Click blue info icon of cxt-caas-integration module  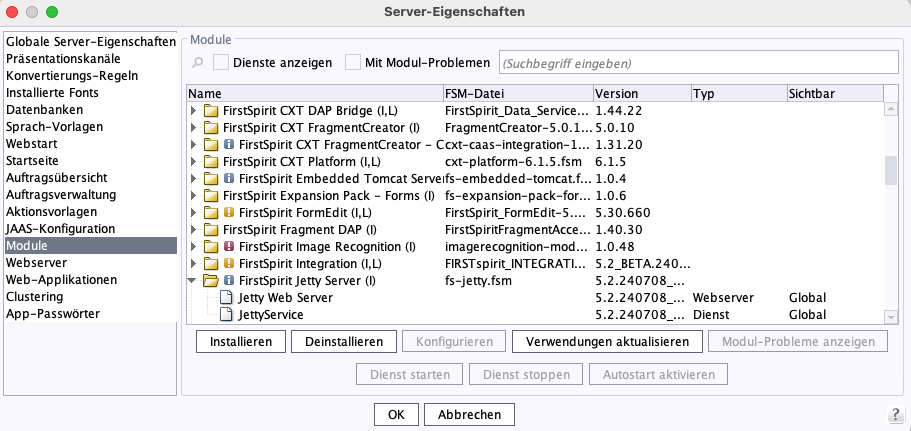[x=228, y=145]
